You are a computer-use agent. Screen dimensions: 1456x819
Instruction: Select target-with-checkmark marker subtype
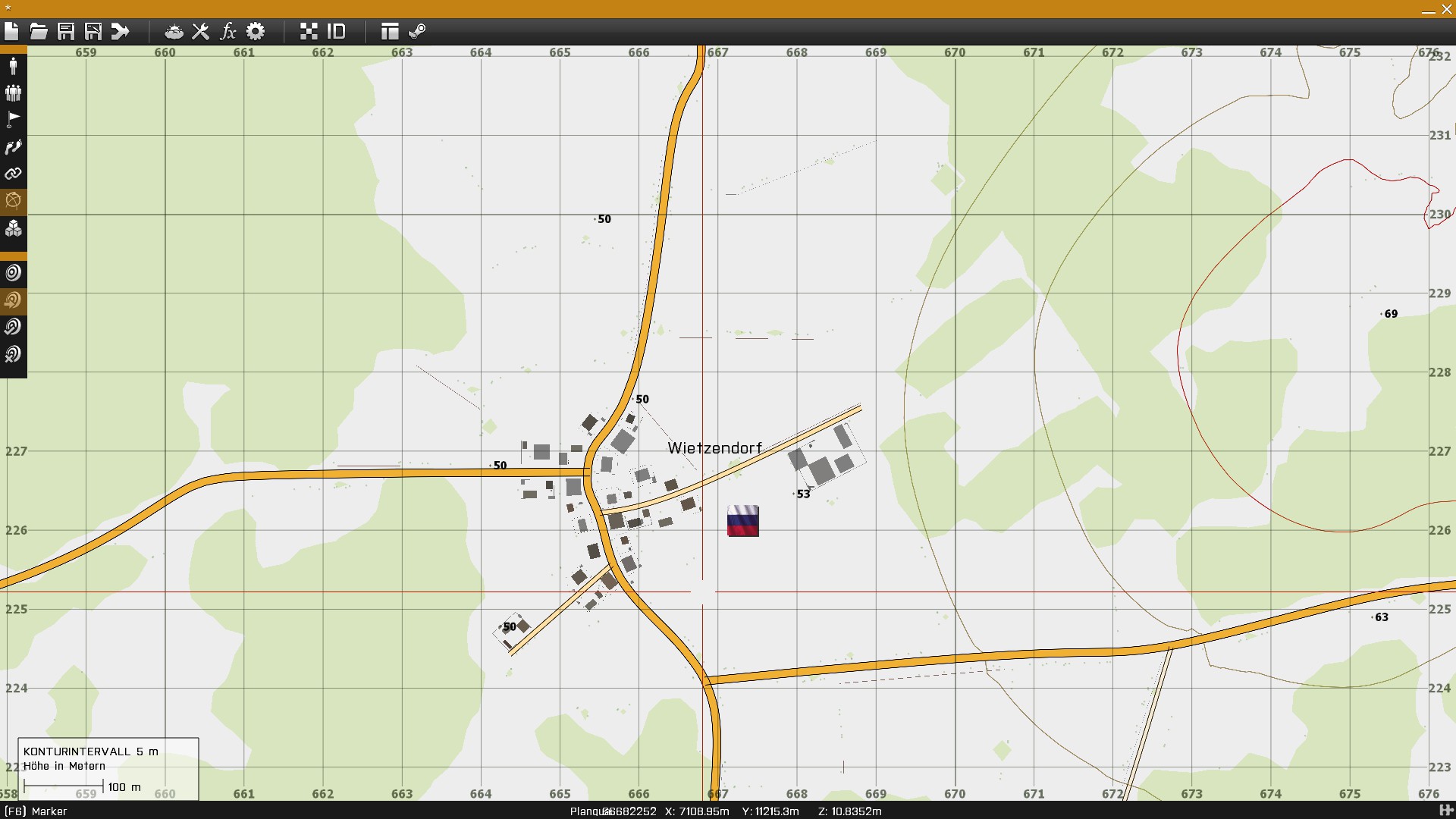pos(13,327)
